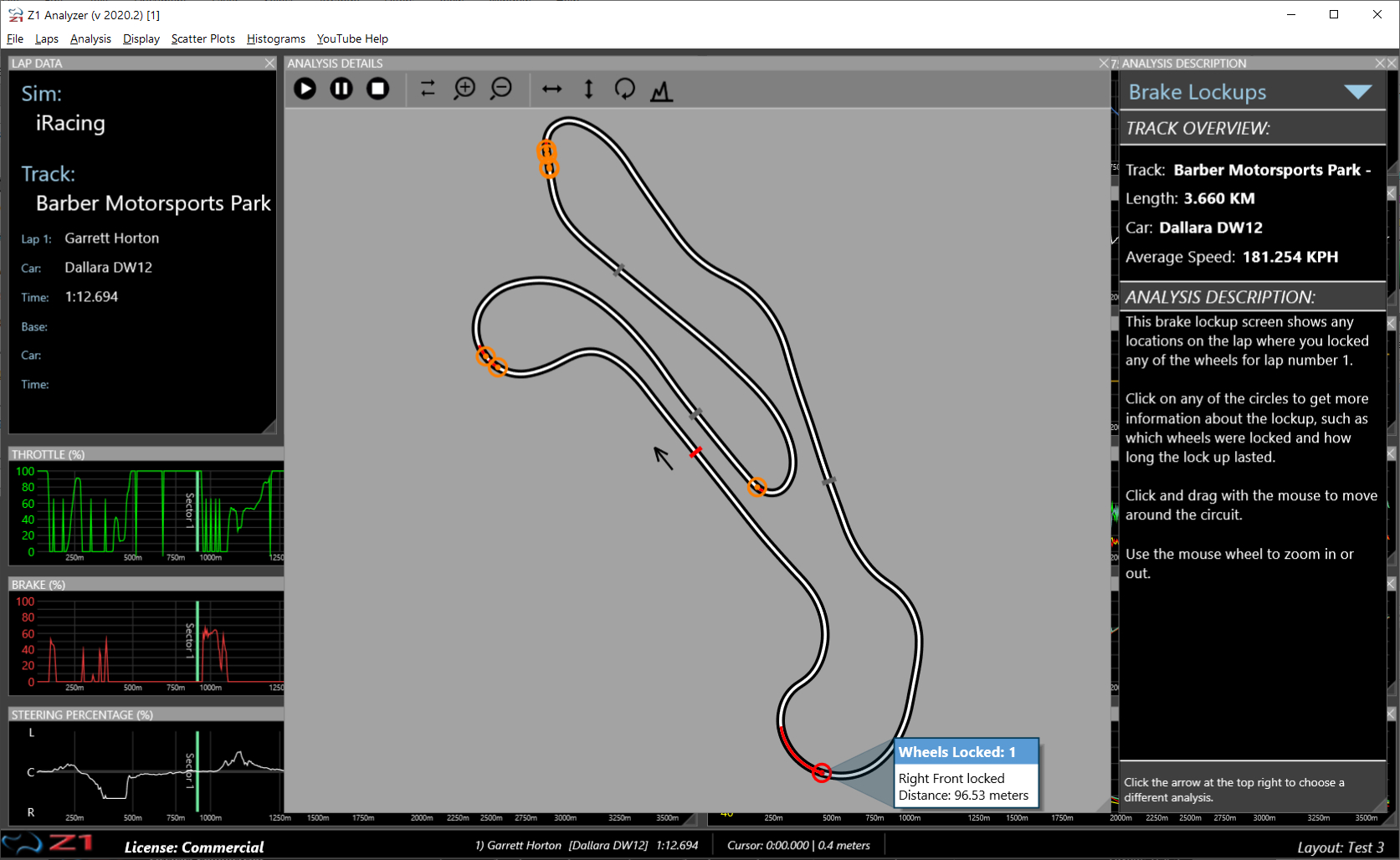Viewport: 1400px width, 860px height.
Task: Open the Display menu
Action: point(141,38)
